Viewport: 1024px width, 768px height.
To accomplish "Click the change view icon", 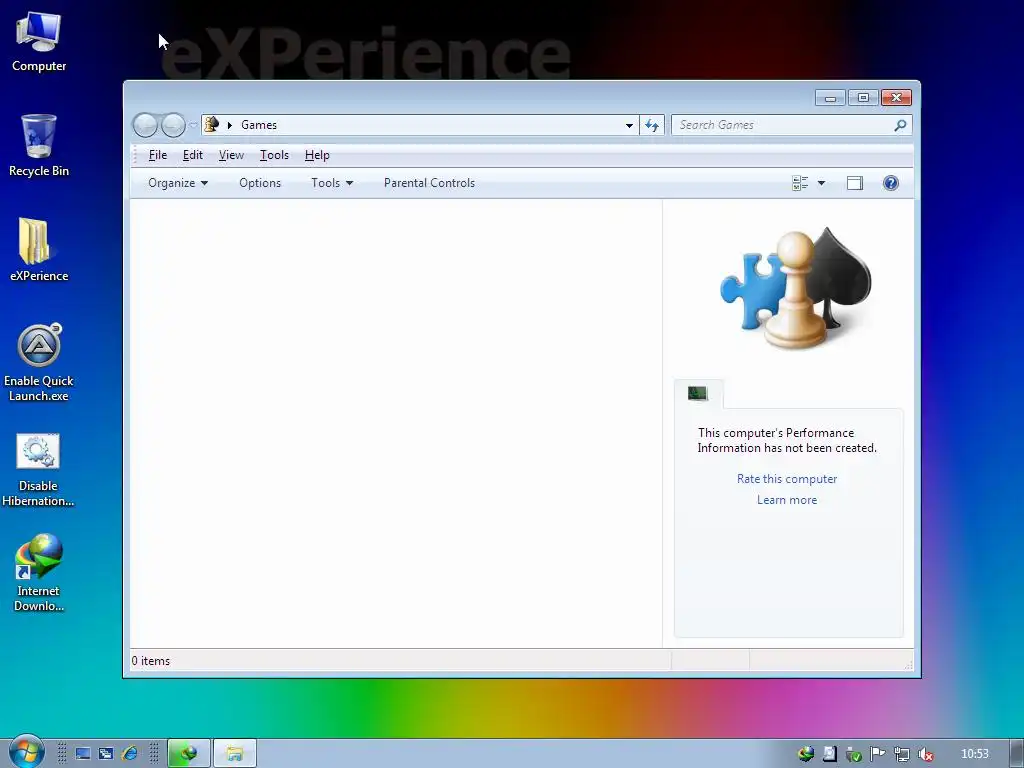I will (800, 184).
